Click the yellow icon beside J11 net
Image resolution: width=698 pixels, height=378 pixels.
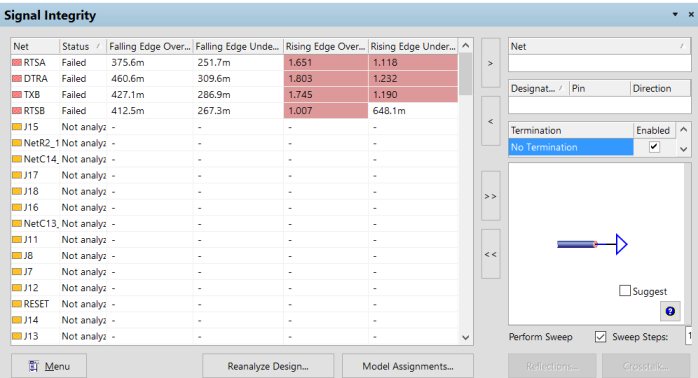(x=17, y=240)
